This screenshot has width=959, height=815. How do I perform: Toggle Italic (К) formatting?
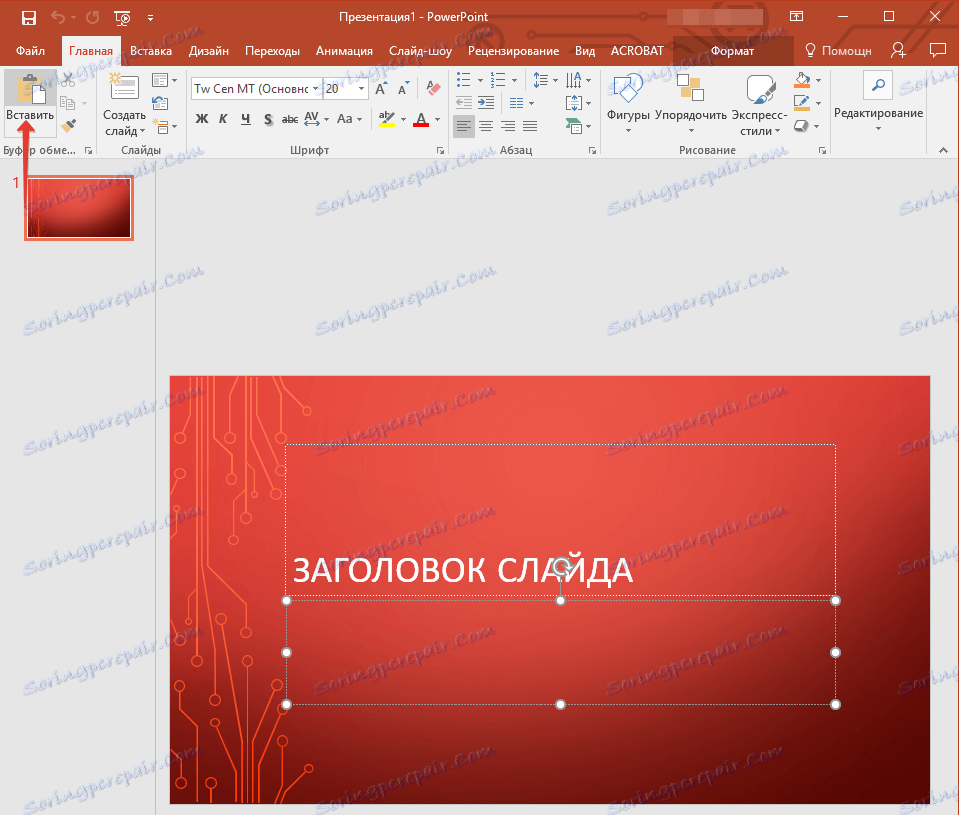[223, 119]
